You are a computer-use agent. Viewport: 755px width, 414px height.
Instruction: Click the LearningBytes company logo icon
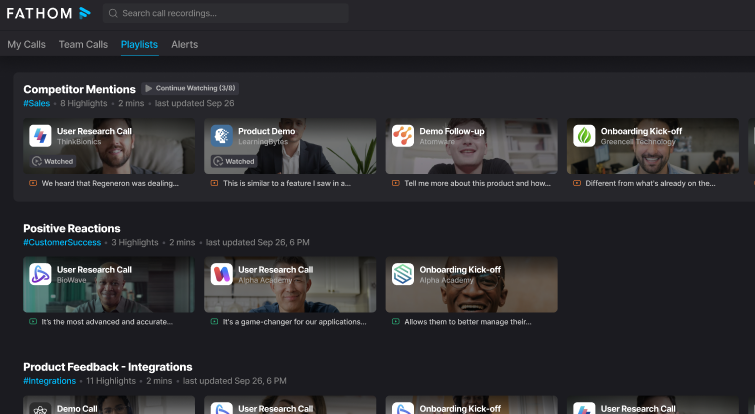point(221,136)
